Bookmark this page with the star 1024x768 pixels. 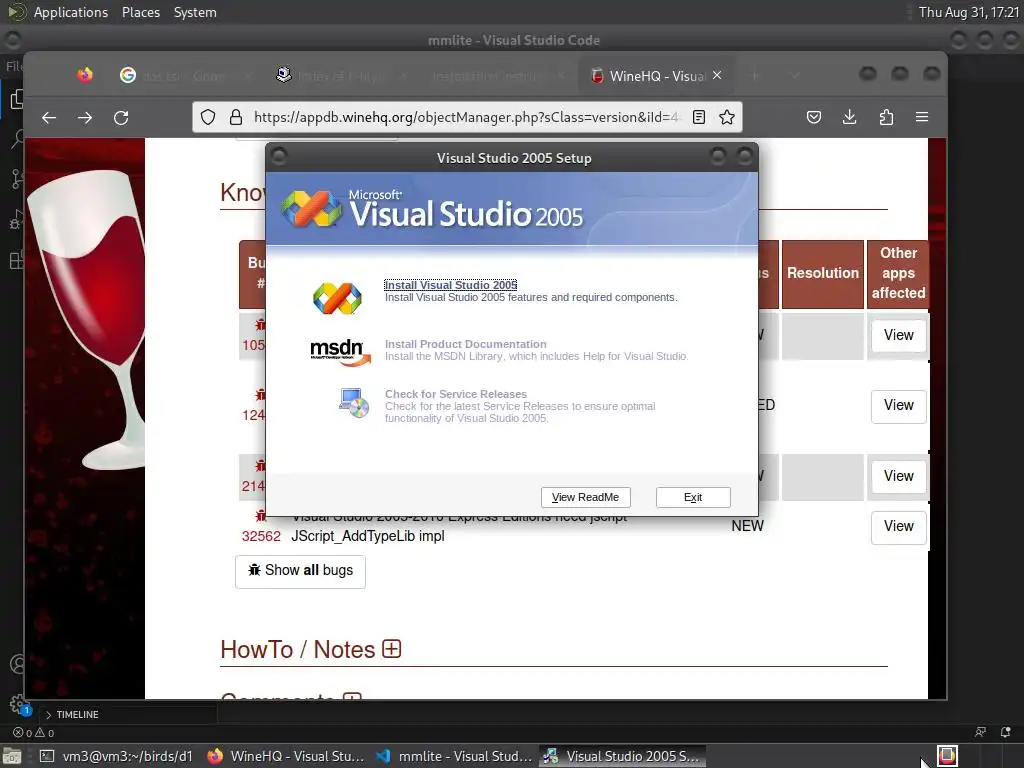(727, 117)
